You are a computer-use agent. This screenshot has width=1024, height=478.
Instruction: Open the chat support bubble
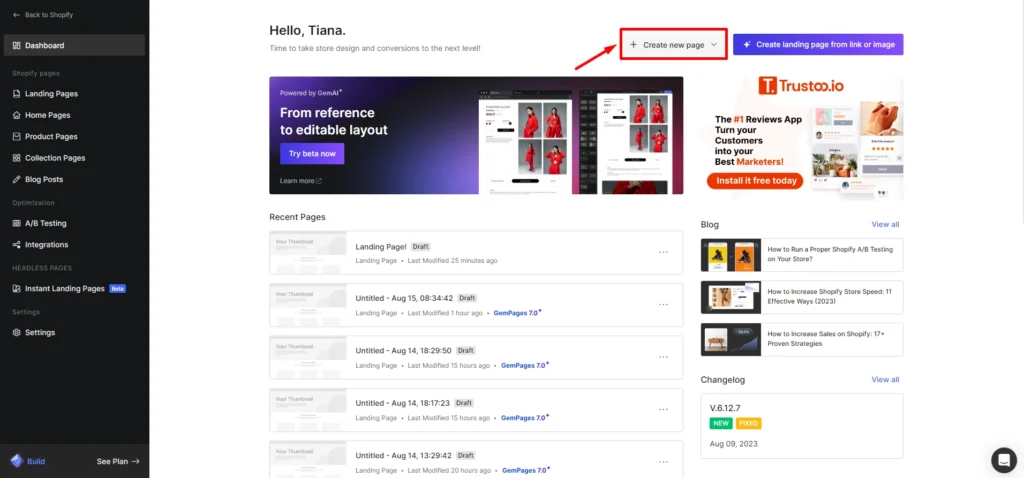coord(1004,460)
